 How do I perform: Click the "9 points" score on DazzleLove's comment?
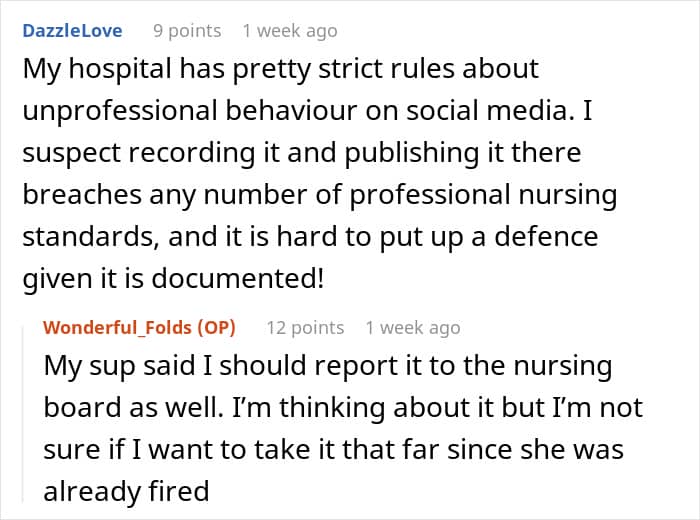click(187, 31)
